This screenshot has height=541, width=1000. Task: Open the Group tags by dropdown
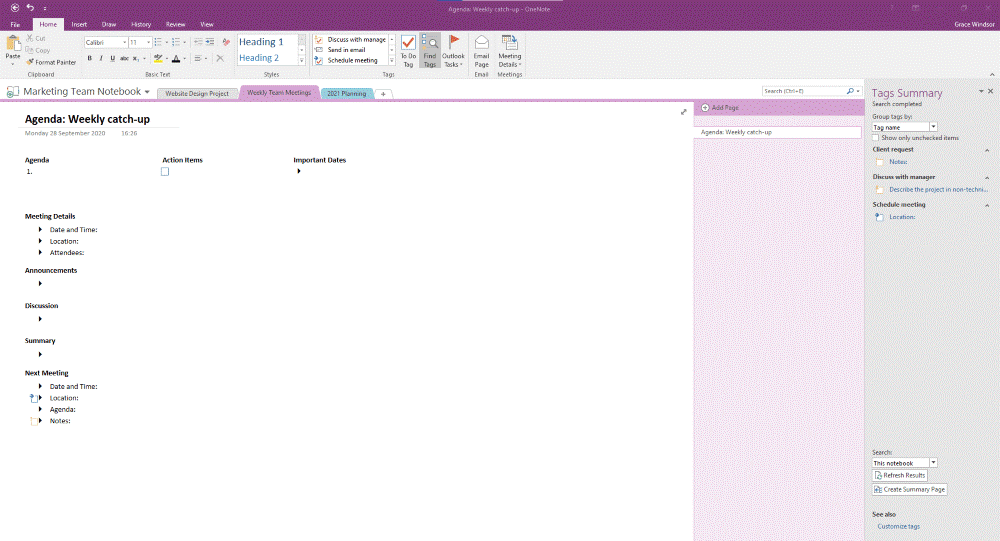click(904, 127)
